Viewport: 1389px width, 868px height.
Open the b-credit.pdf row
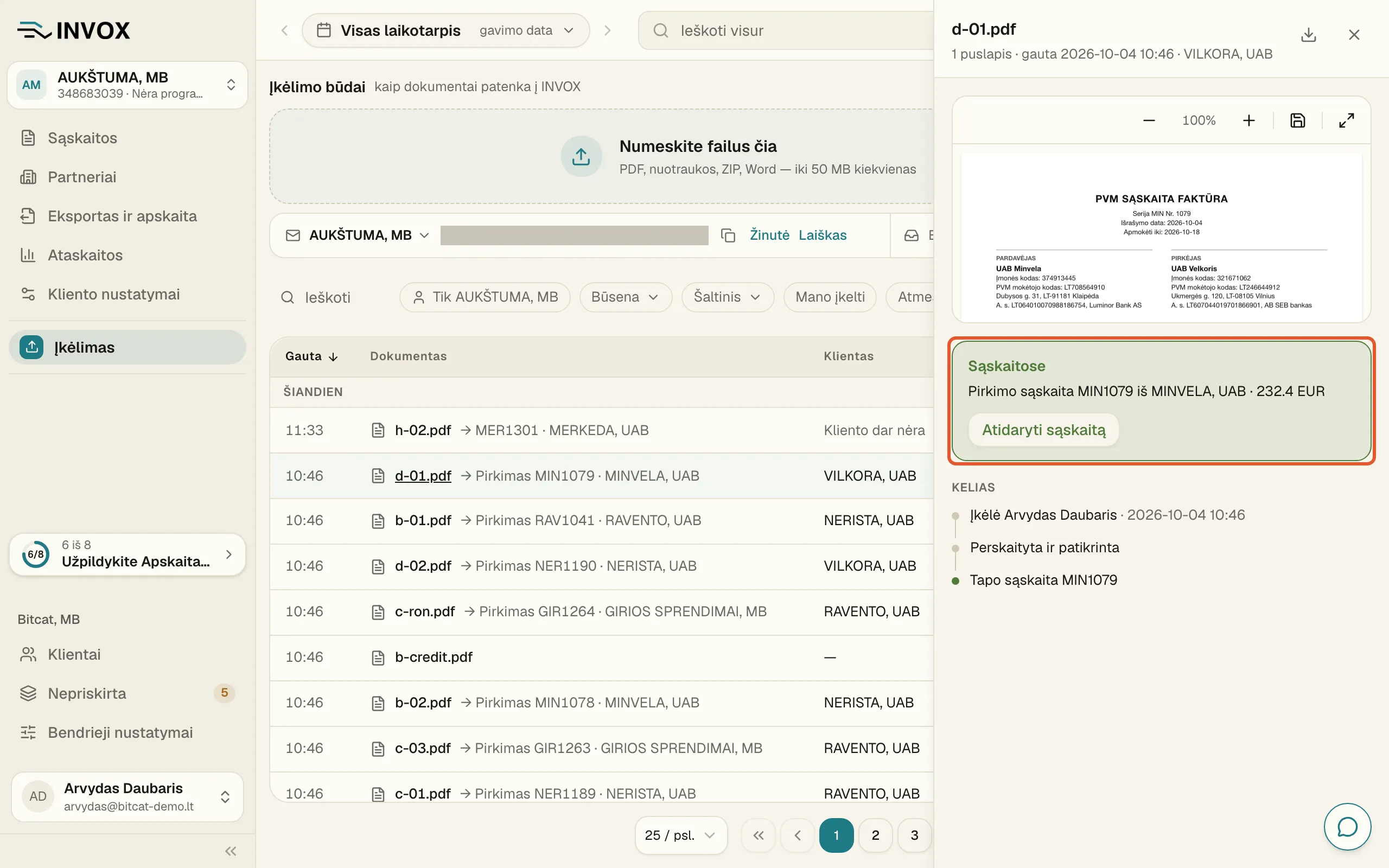601,658
